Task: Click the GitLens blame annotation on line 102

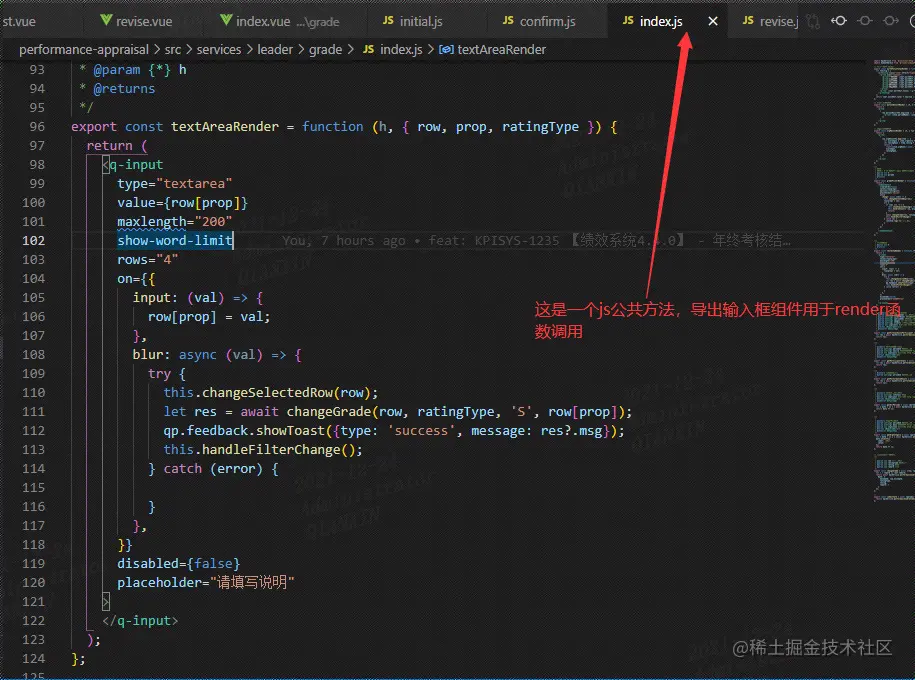Action: [536, 240]
